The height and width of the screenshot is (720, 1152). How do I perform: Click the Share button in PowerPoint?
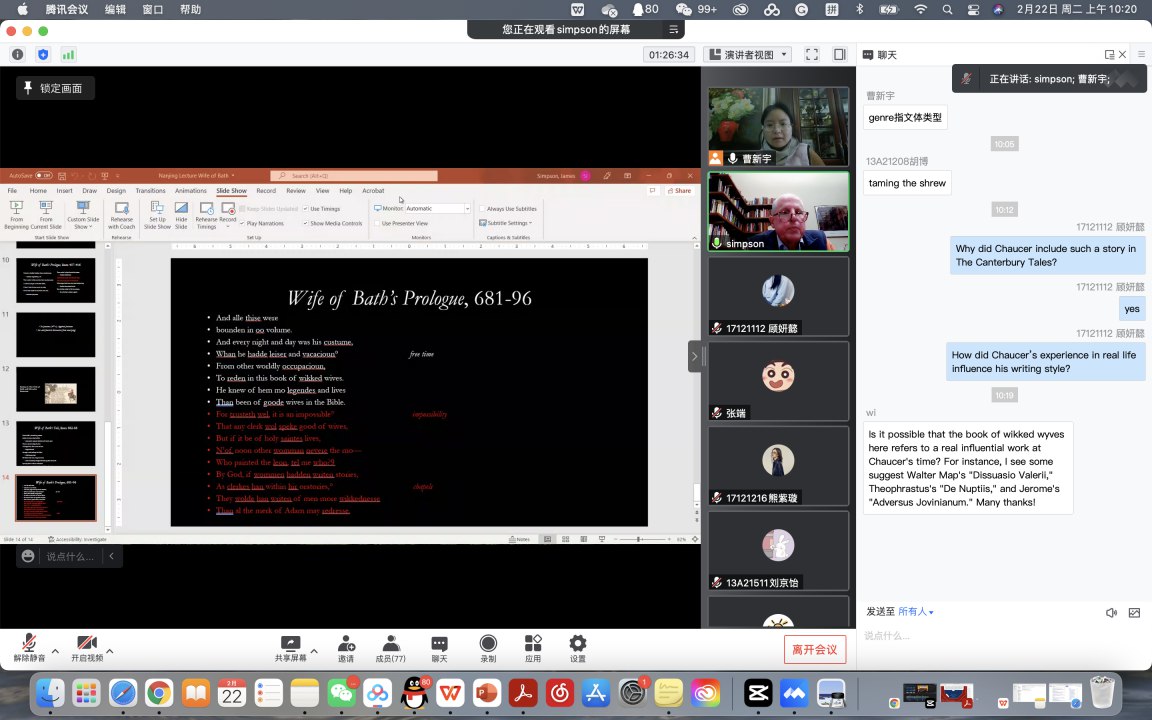click(x=679, y=191)
